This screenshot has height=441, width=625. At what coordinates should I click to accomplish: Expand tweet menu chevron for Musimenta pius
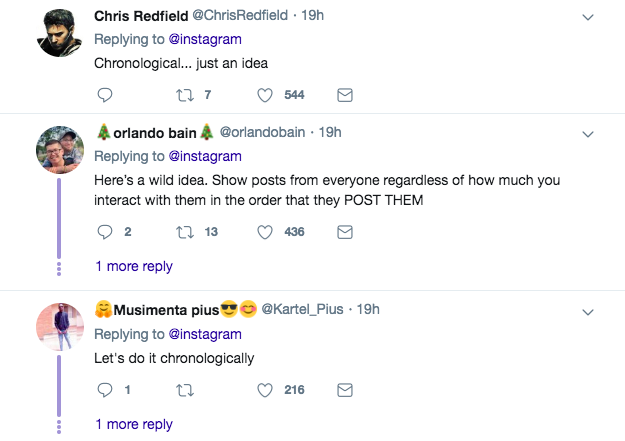588,310
